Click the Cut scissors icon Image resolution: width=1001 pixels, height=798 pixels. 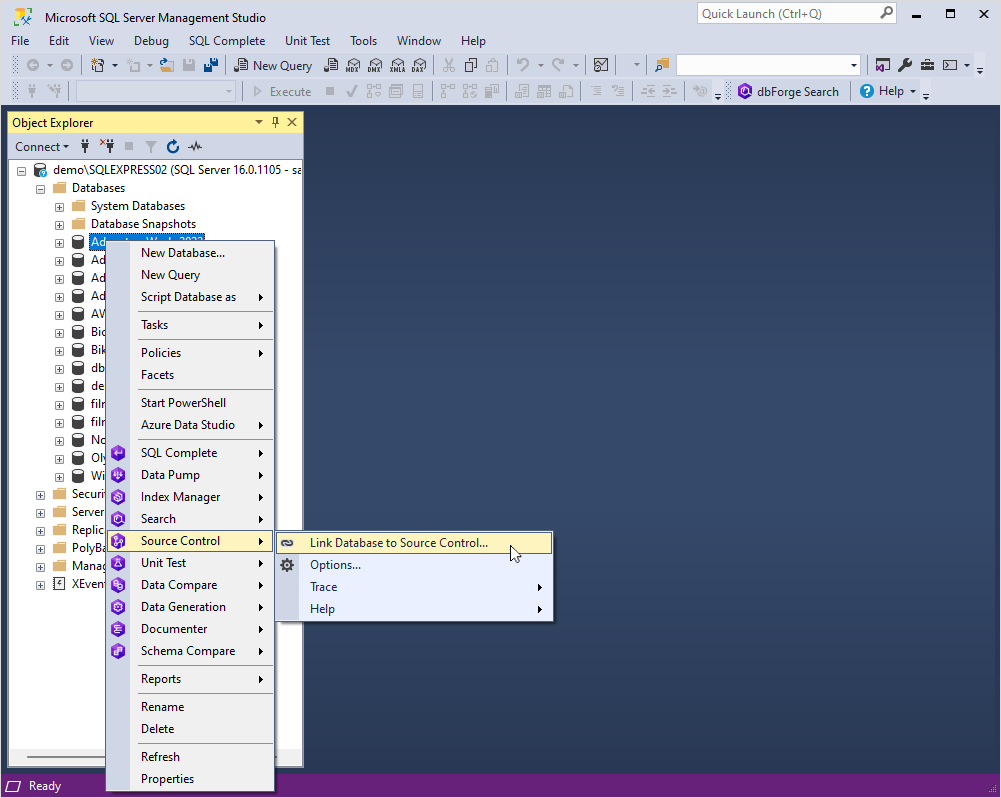click(x=449, y=65)
